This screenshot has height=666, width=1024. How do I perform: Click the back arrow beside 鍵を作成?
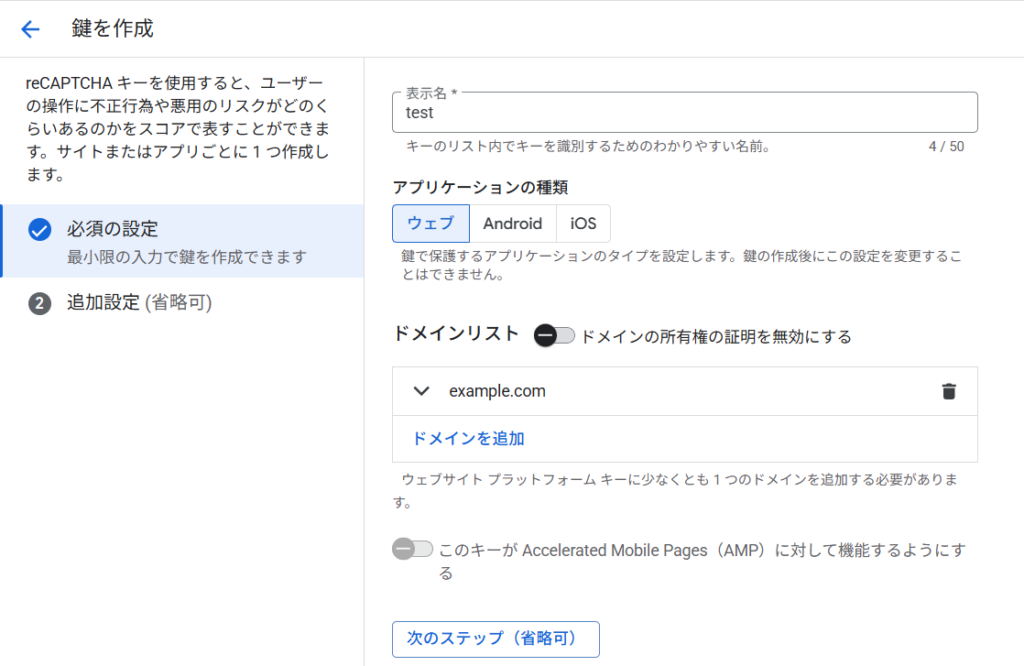click(x=30, y=29)
